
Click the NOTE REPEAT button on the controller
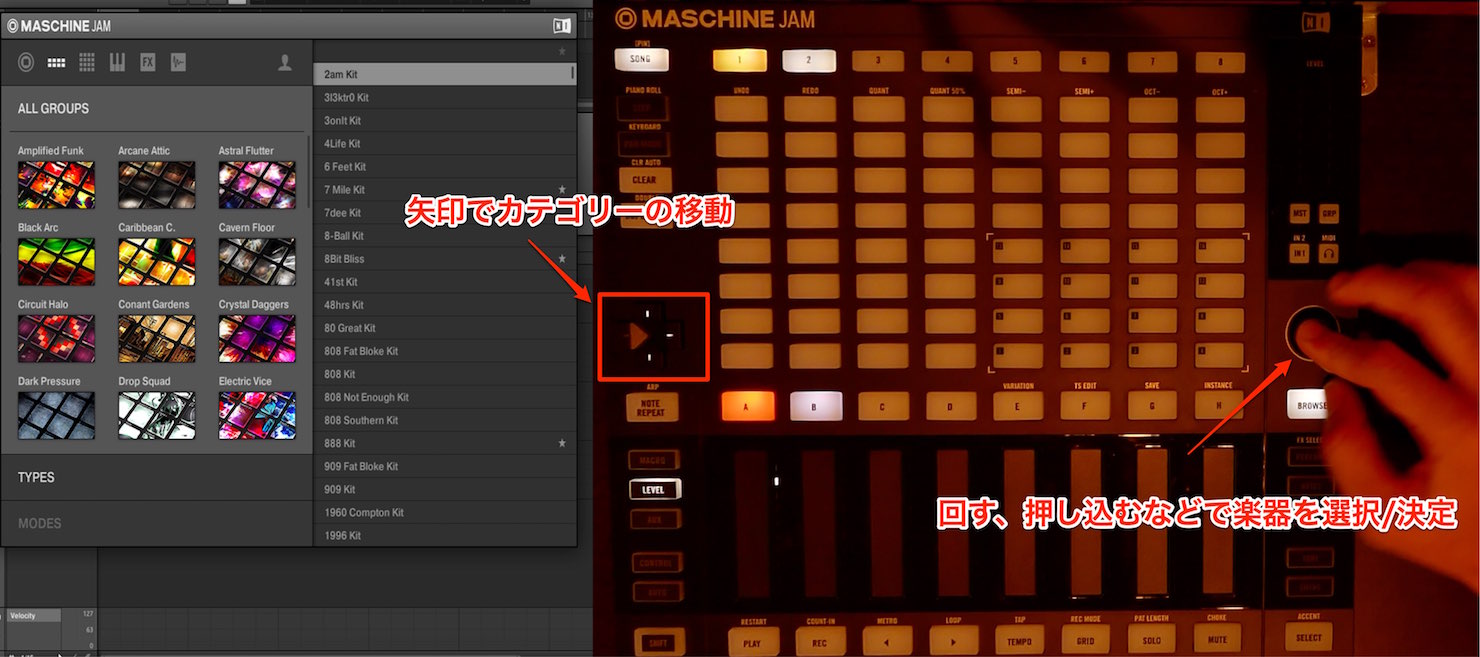click(651, 407)
